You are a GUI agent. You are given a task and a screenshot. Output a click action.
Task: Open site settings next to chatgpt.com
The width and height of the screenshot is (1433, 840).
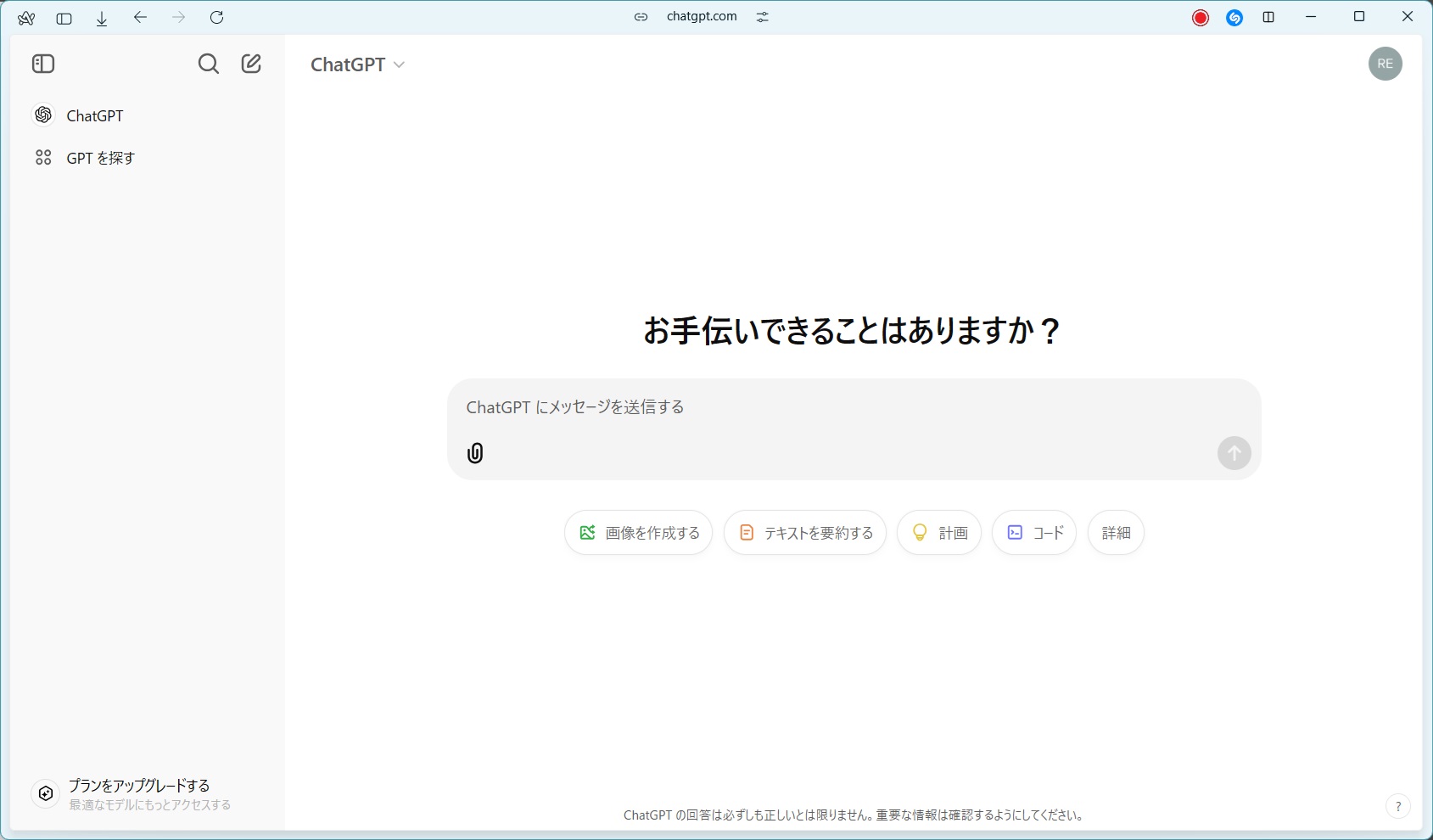tap(762, 17)
